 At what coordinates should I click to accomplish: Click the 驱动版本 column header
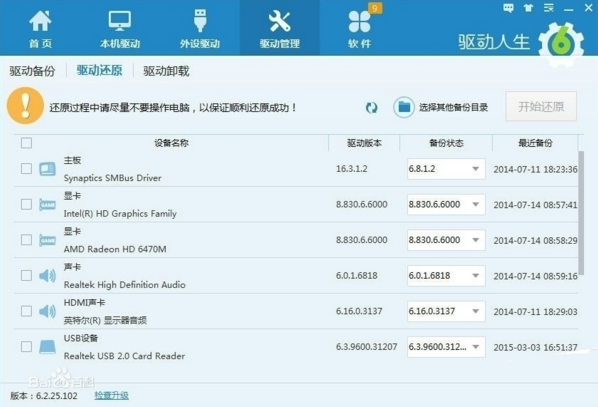click(x=364, y=143)
